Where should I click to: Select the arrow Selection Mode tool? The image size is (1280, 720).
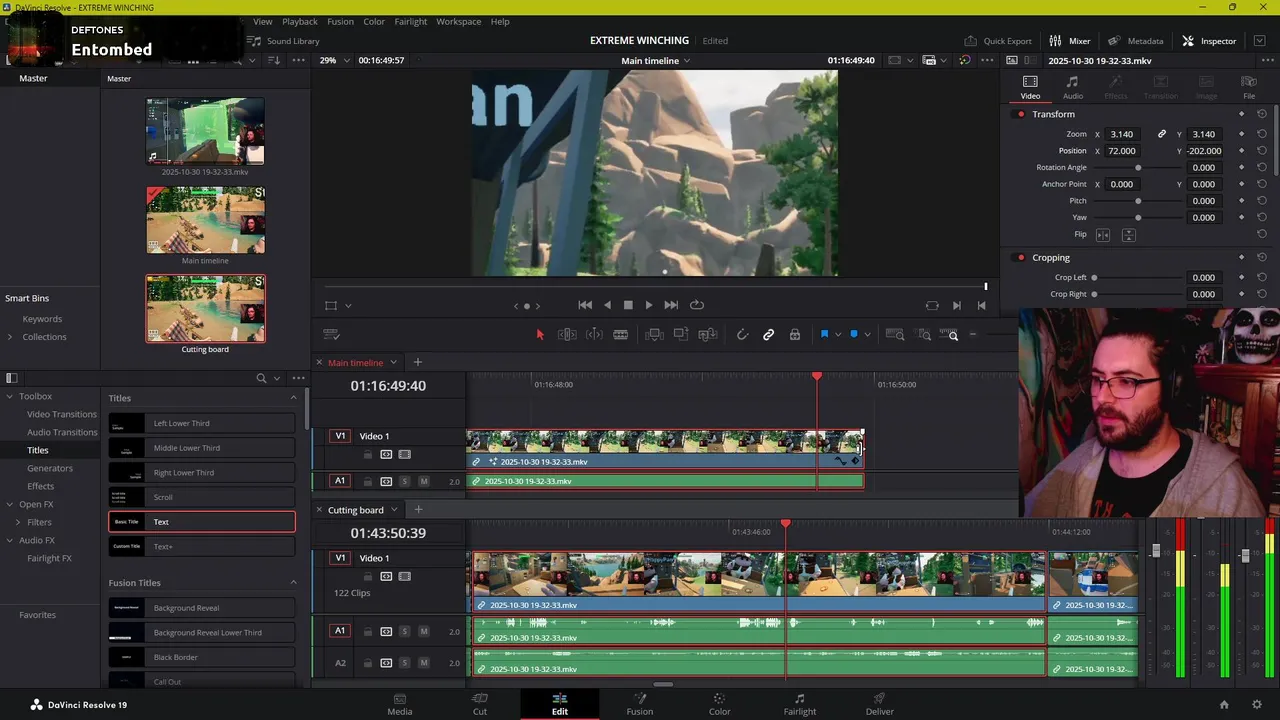[x=540, y=335]
